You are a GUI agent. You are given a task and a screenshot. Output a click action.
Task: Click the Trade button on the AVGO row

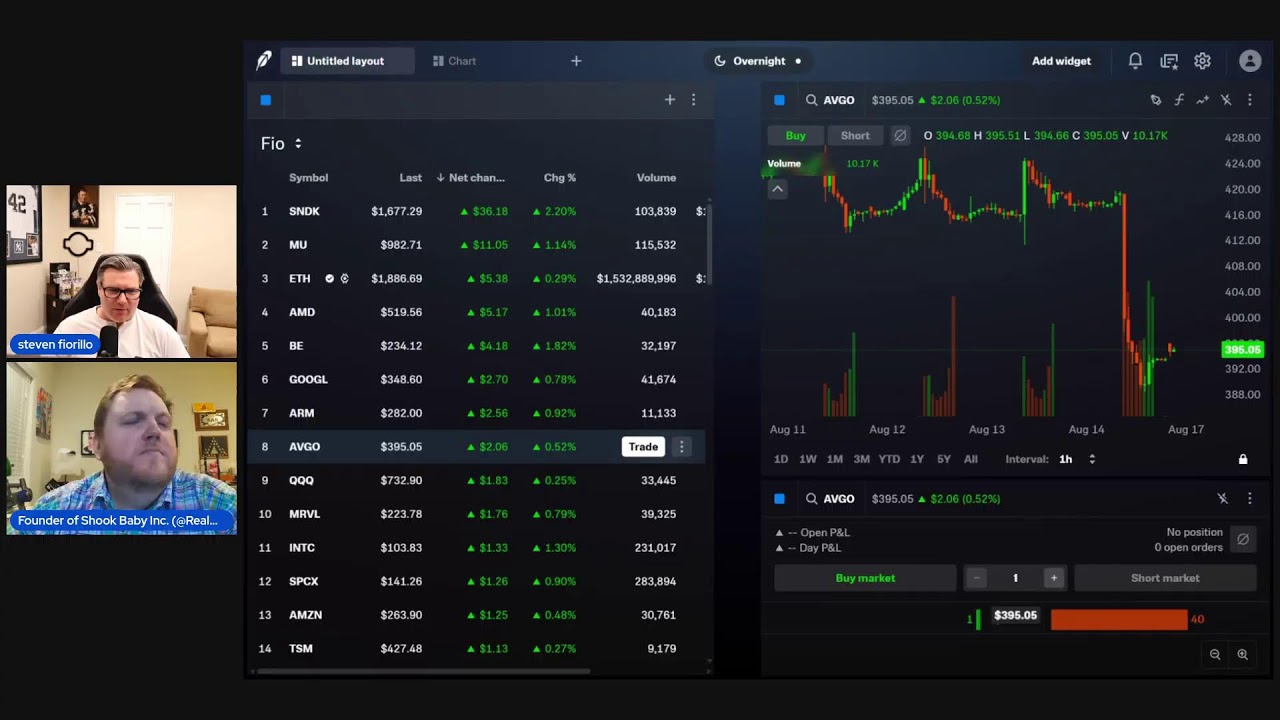643,447
